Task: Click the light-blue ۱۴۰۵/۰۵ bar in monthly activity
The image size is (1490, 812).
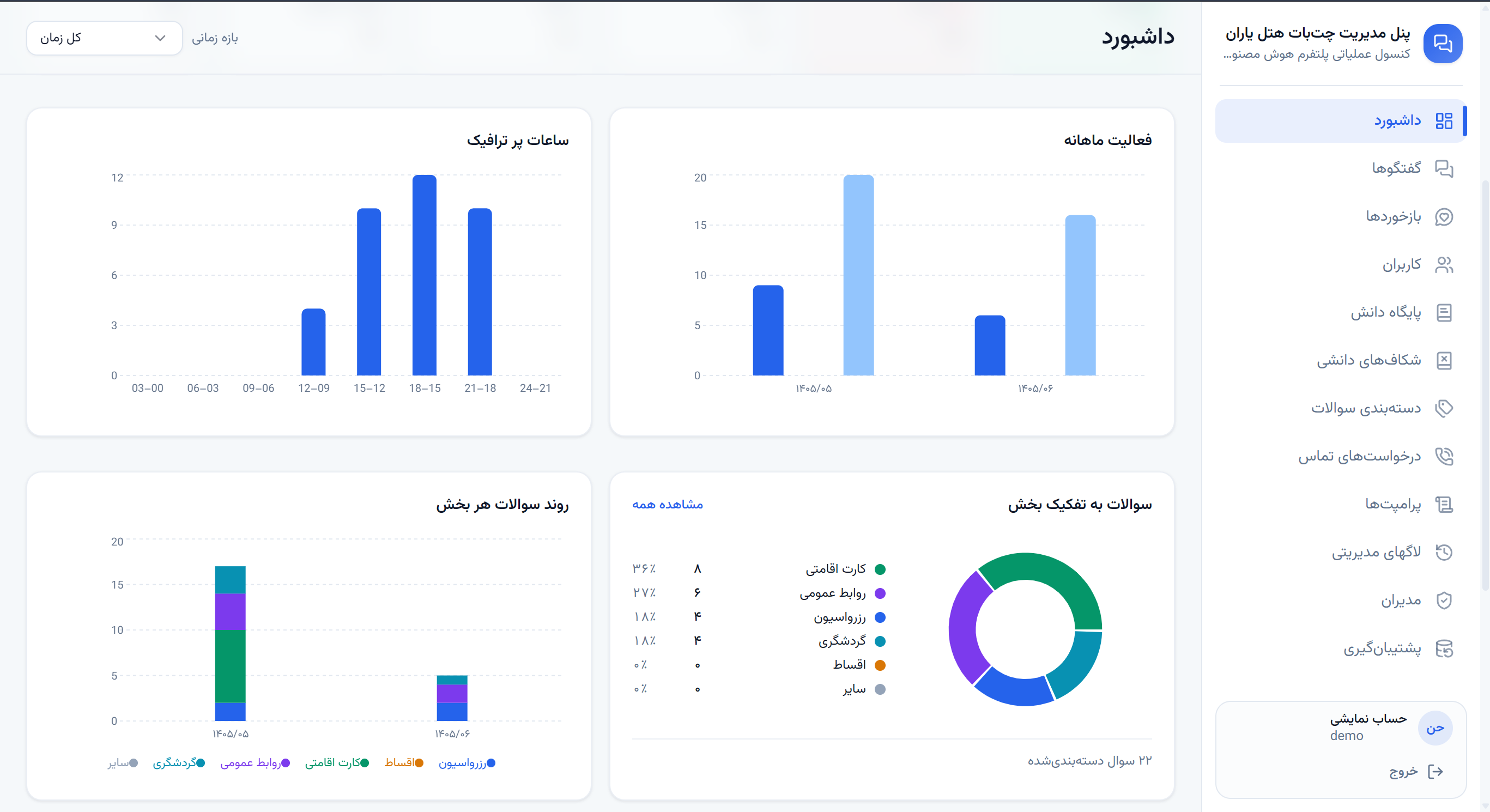Action: point(858,275)
